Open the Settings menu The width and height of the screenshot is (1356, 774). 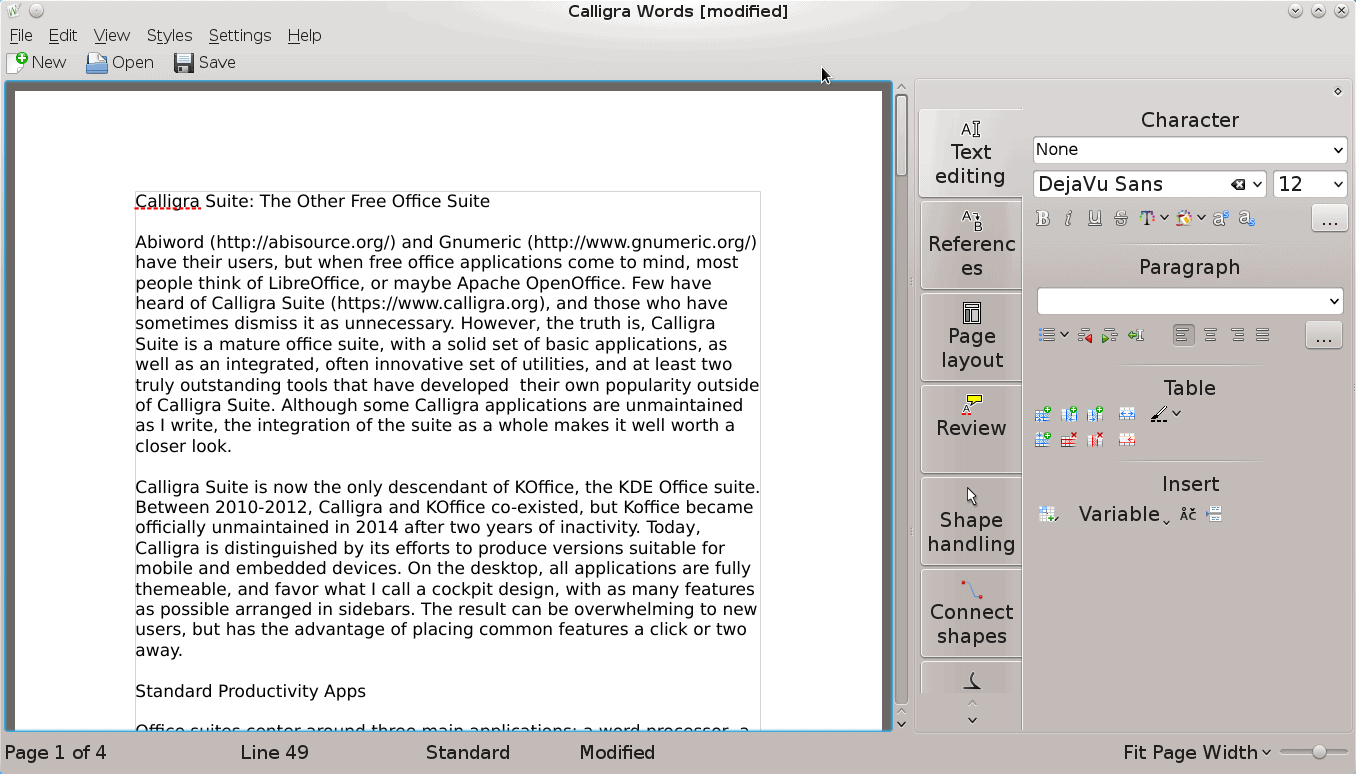240,35
